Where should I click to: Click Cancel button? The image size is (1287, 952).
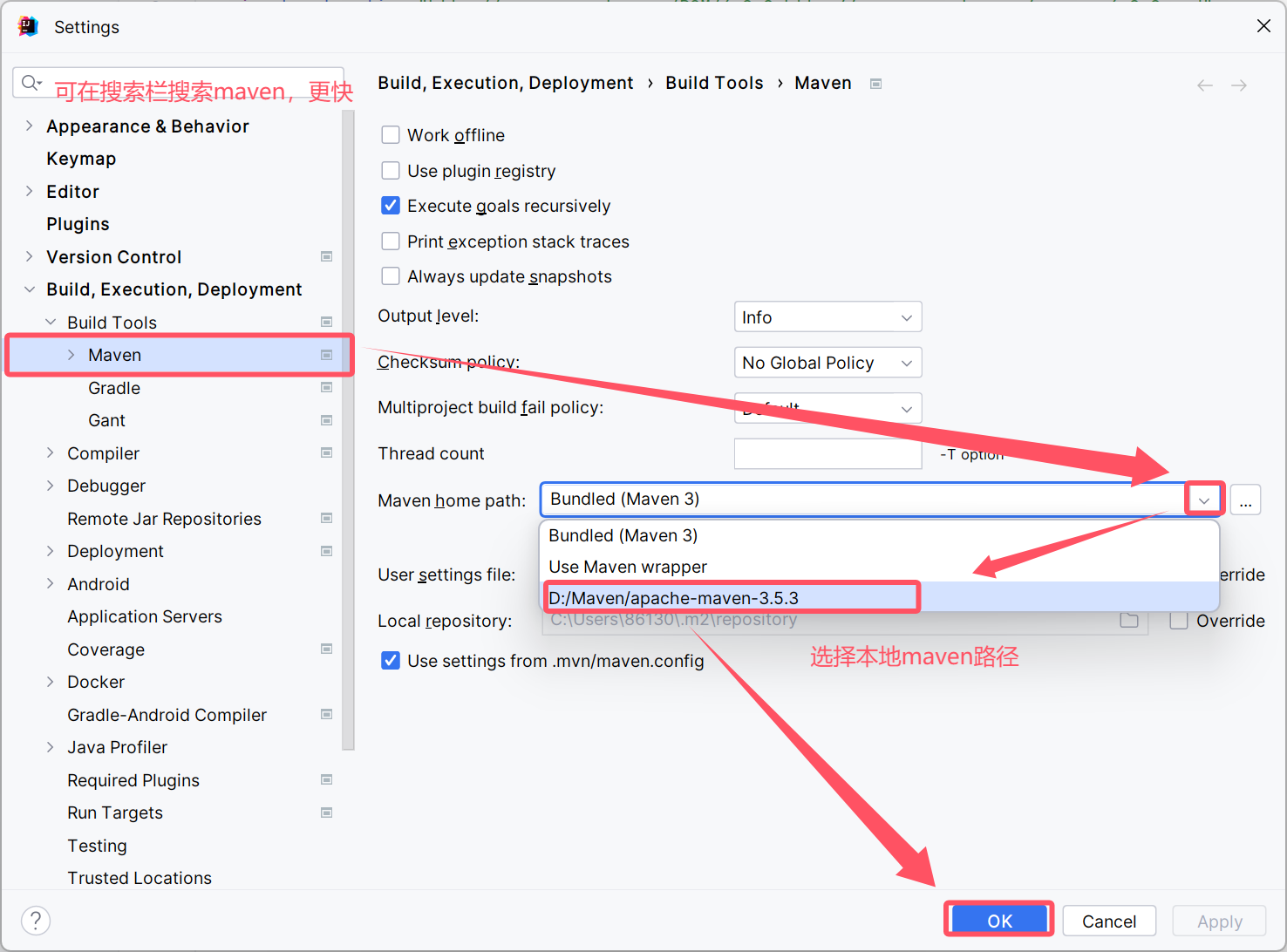pos(1109,921)
